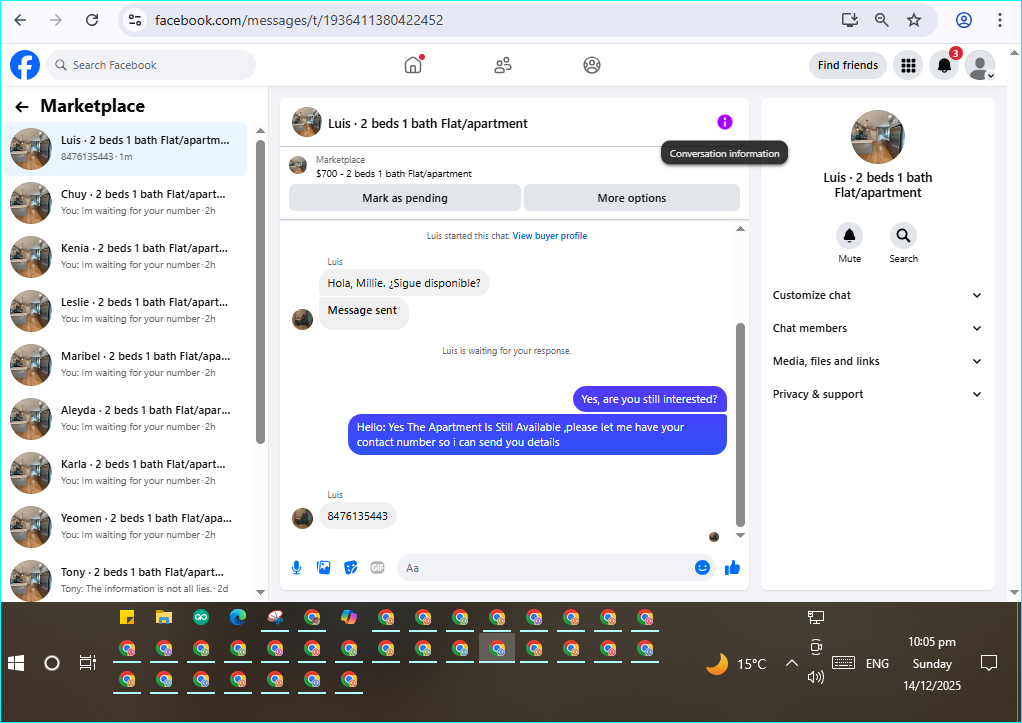Image resolution: width=1022 pixels, height=723 pixels.
Task: Open the Friends icon in top navigation
Action: pyautogui.click(x=503, y=65)
